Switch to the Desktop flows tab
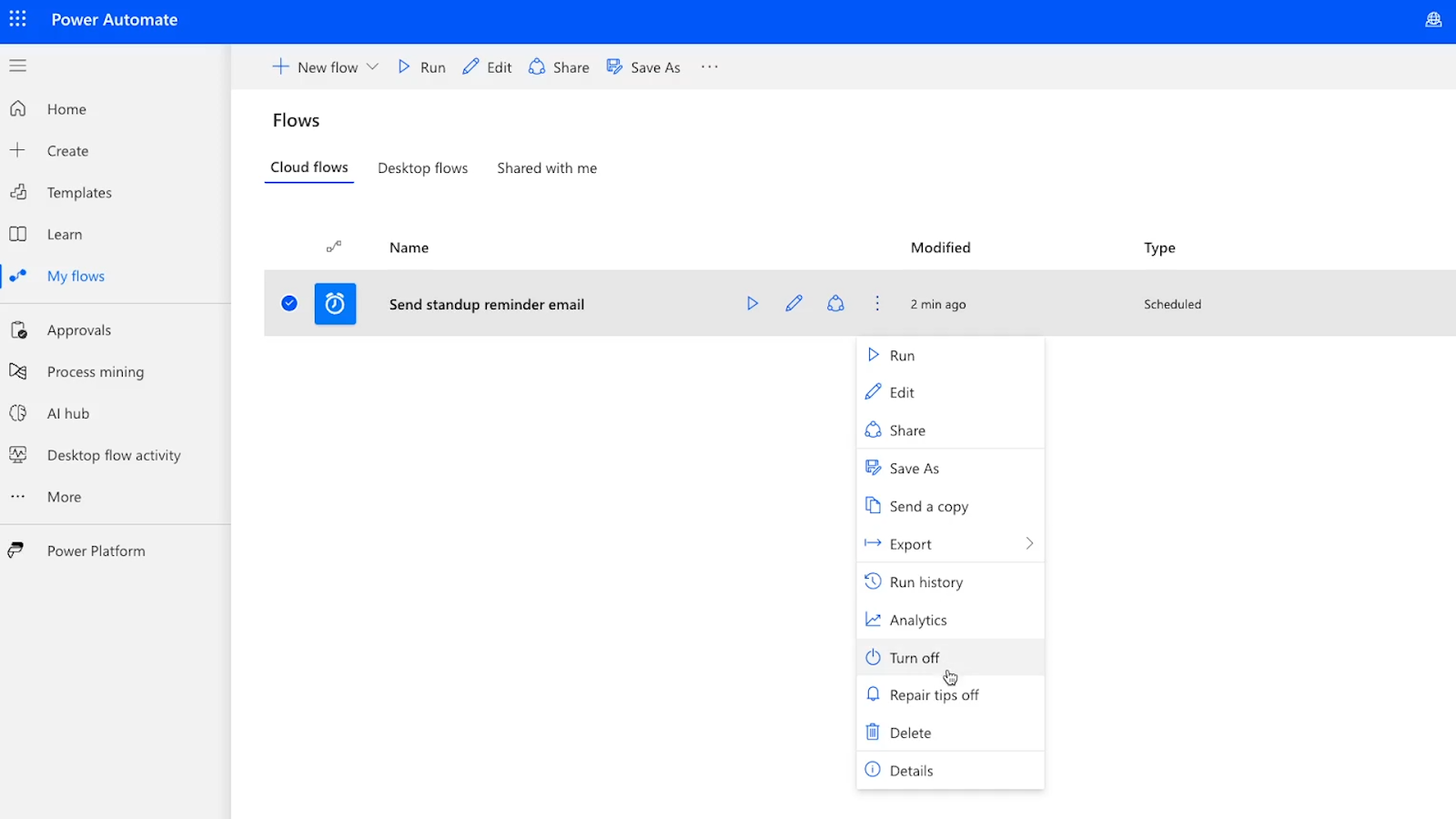Screen dimensions: 1456x819 [423, 168]
